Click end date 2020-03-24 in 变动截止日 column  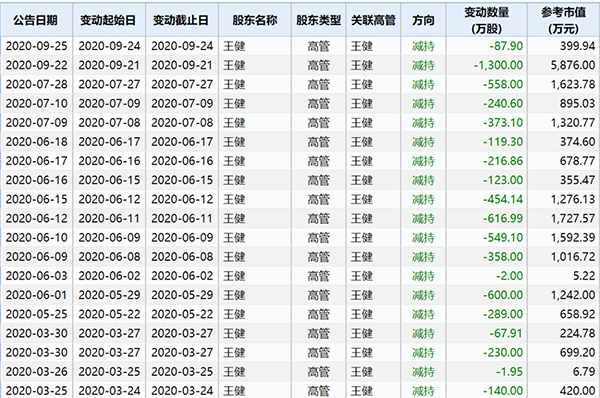(x=182, y=391)
